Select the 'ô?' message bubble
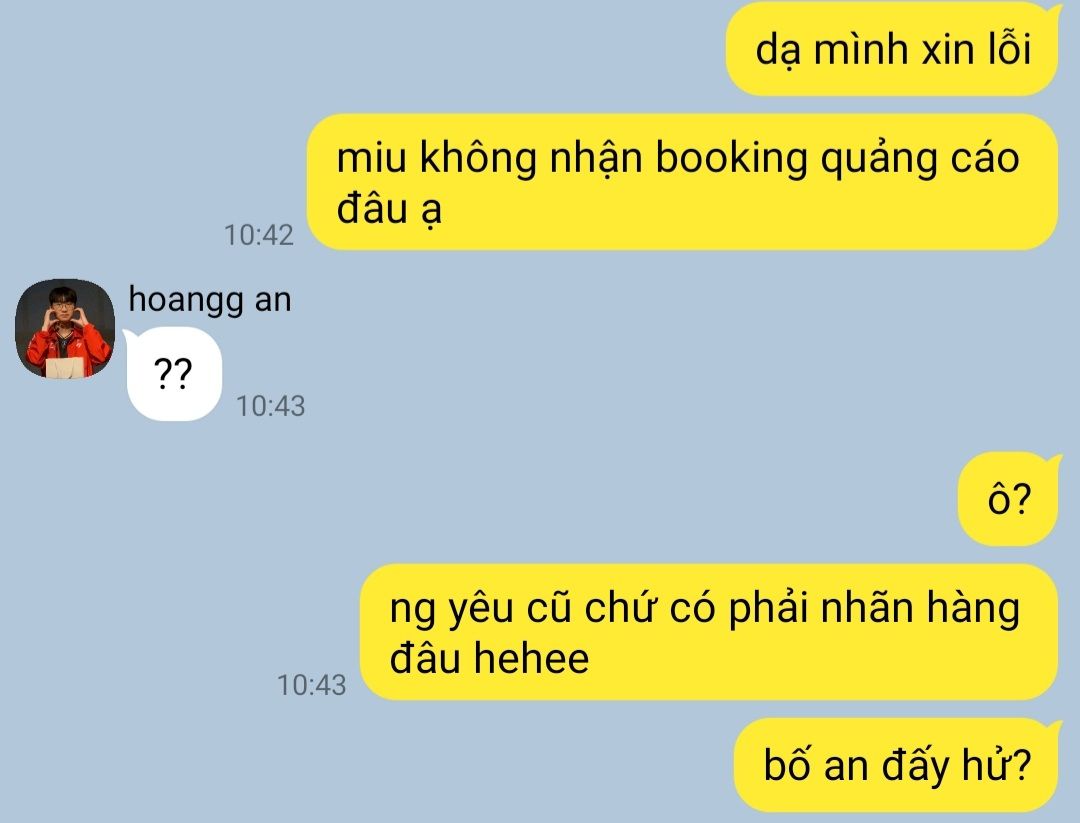 point(1009,499)
